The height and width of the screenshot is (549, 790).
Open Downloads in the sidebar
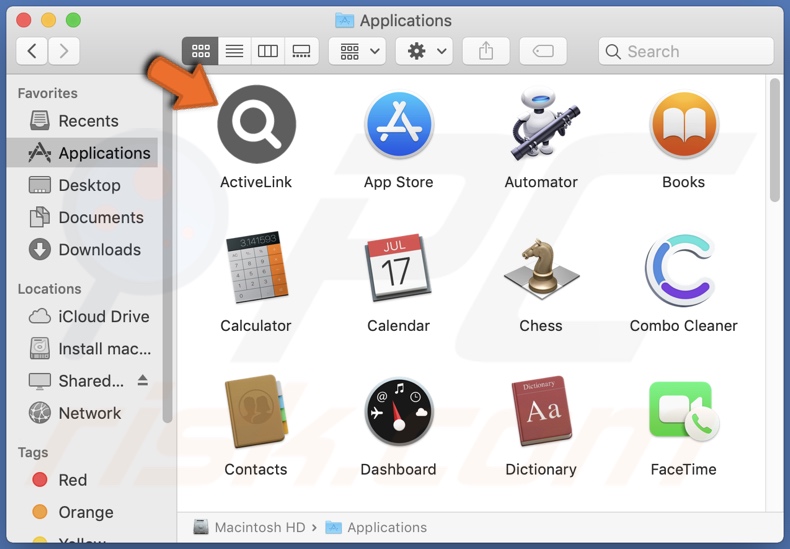tap(83, 250)
